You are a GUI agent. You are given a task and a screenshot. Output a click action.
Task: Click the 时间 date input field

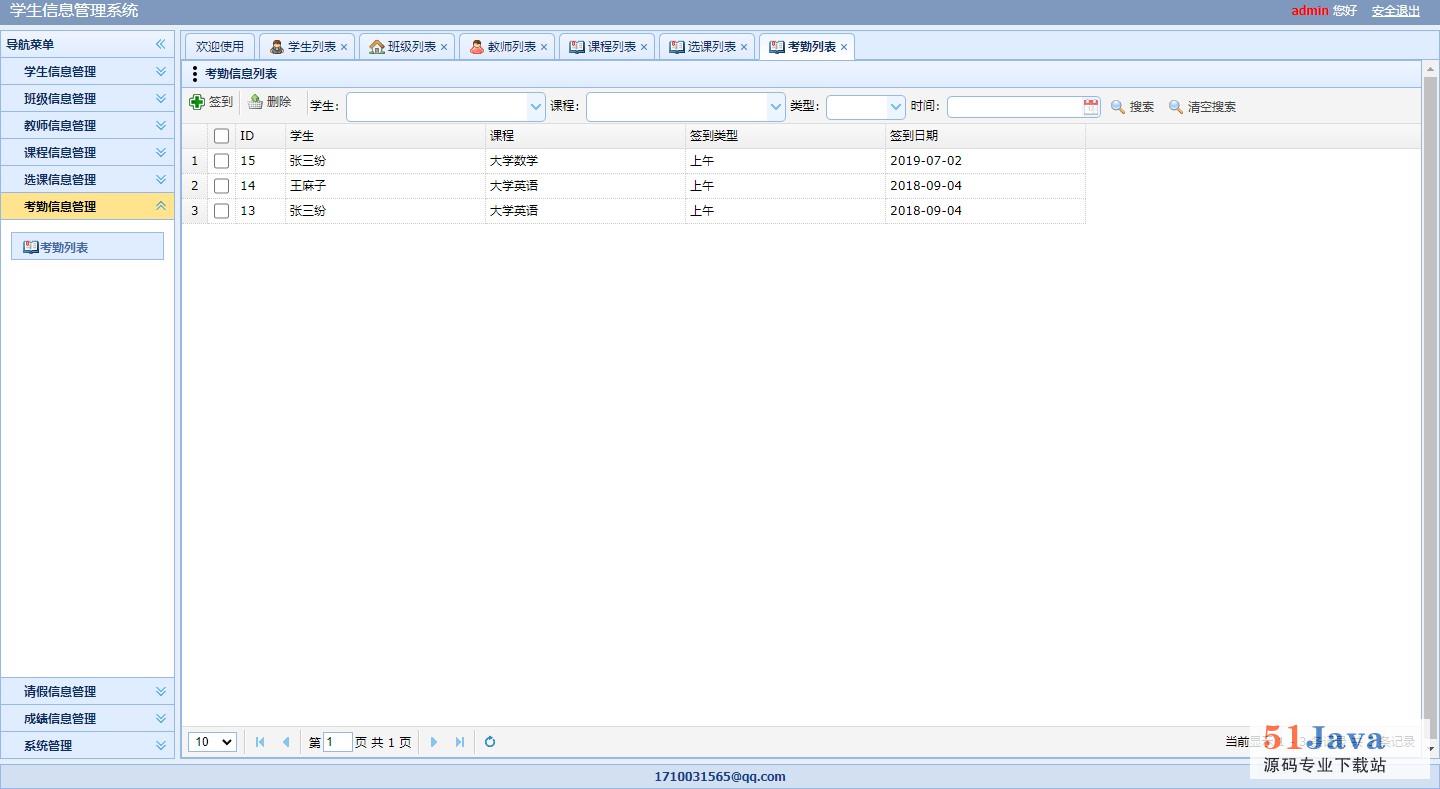tap(1015, 107)
